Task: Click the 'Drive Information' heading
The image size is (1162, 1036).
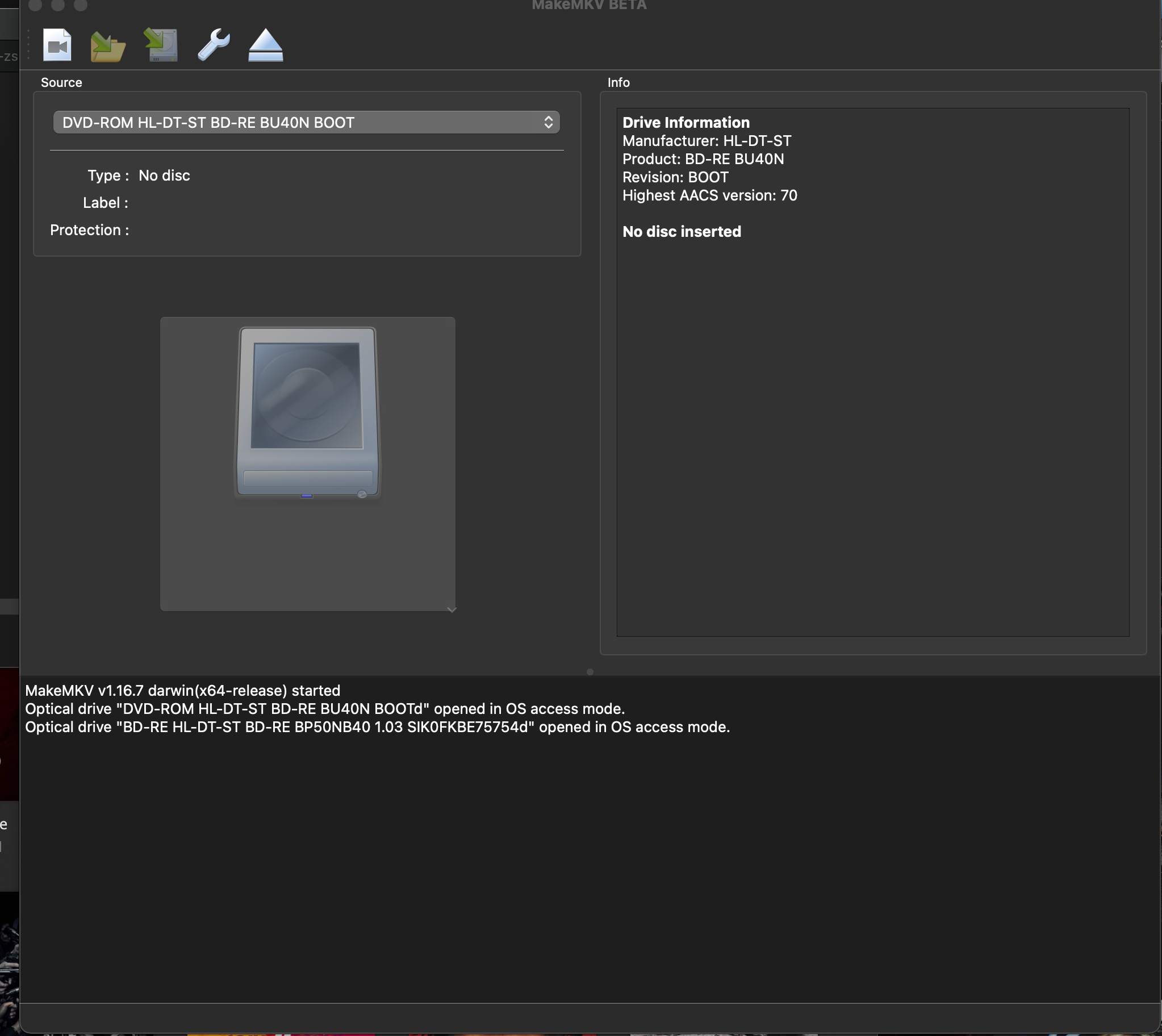Action: pos(686,122)
